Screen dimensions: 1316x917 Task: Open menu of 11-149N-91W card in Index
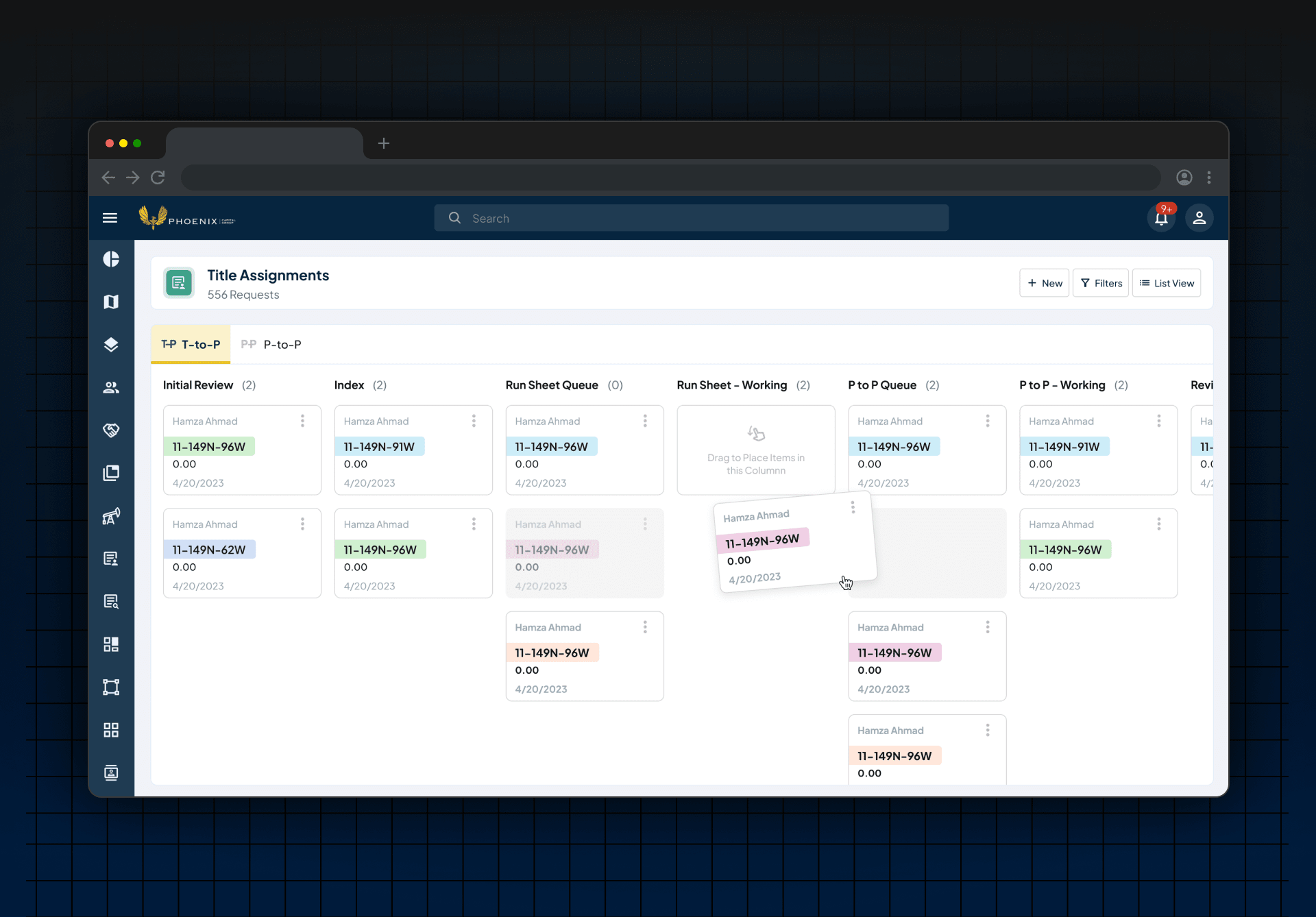(x=474, y=421)
